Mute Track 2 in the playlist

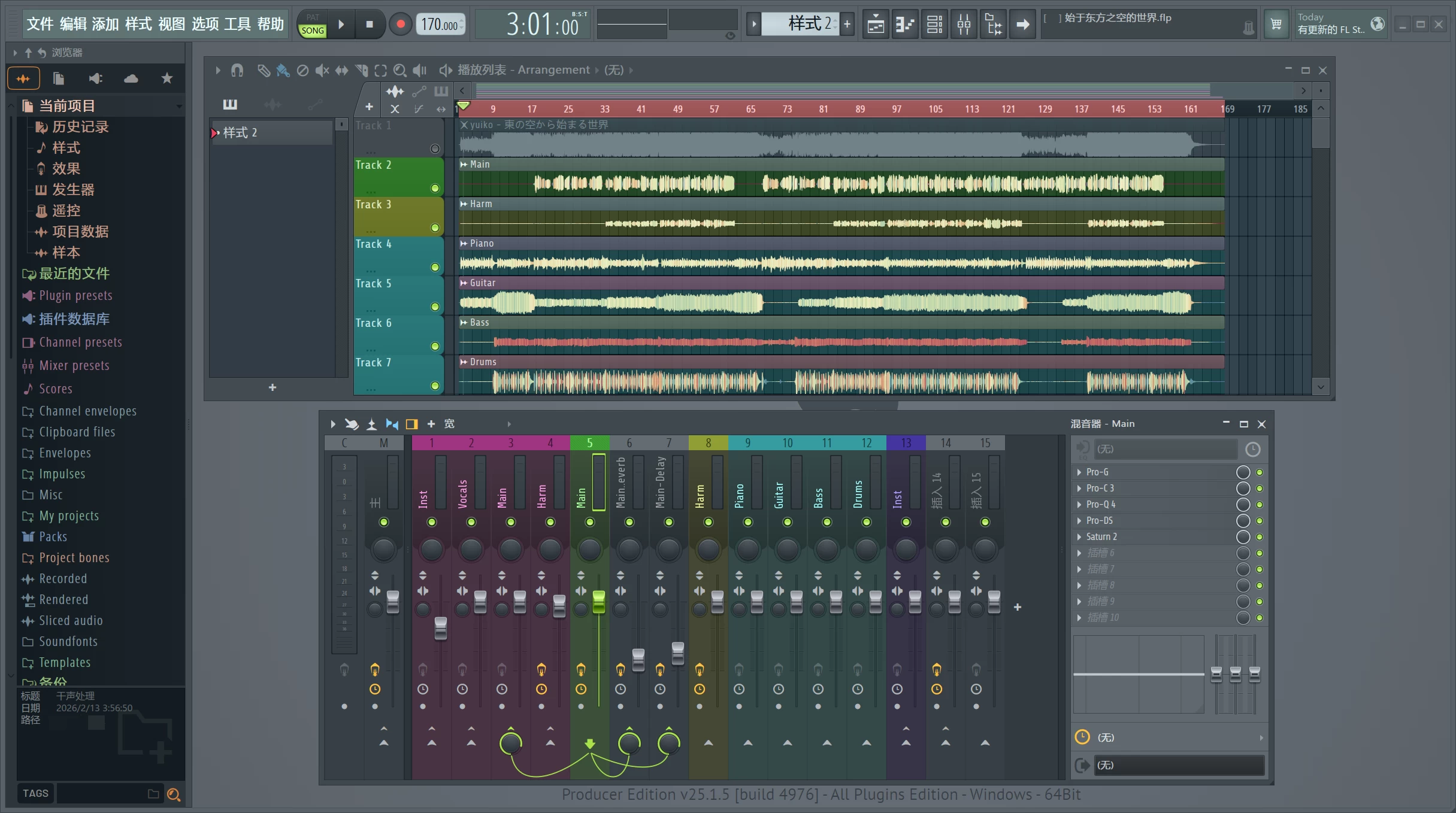click(435, 188)
